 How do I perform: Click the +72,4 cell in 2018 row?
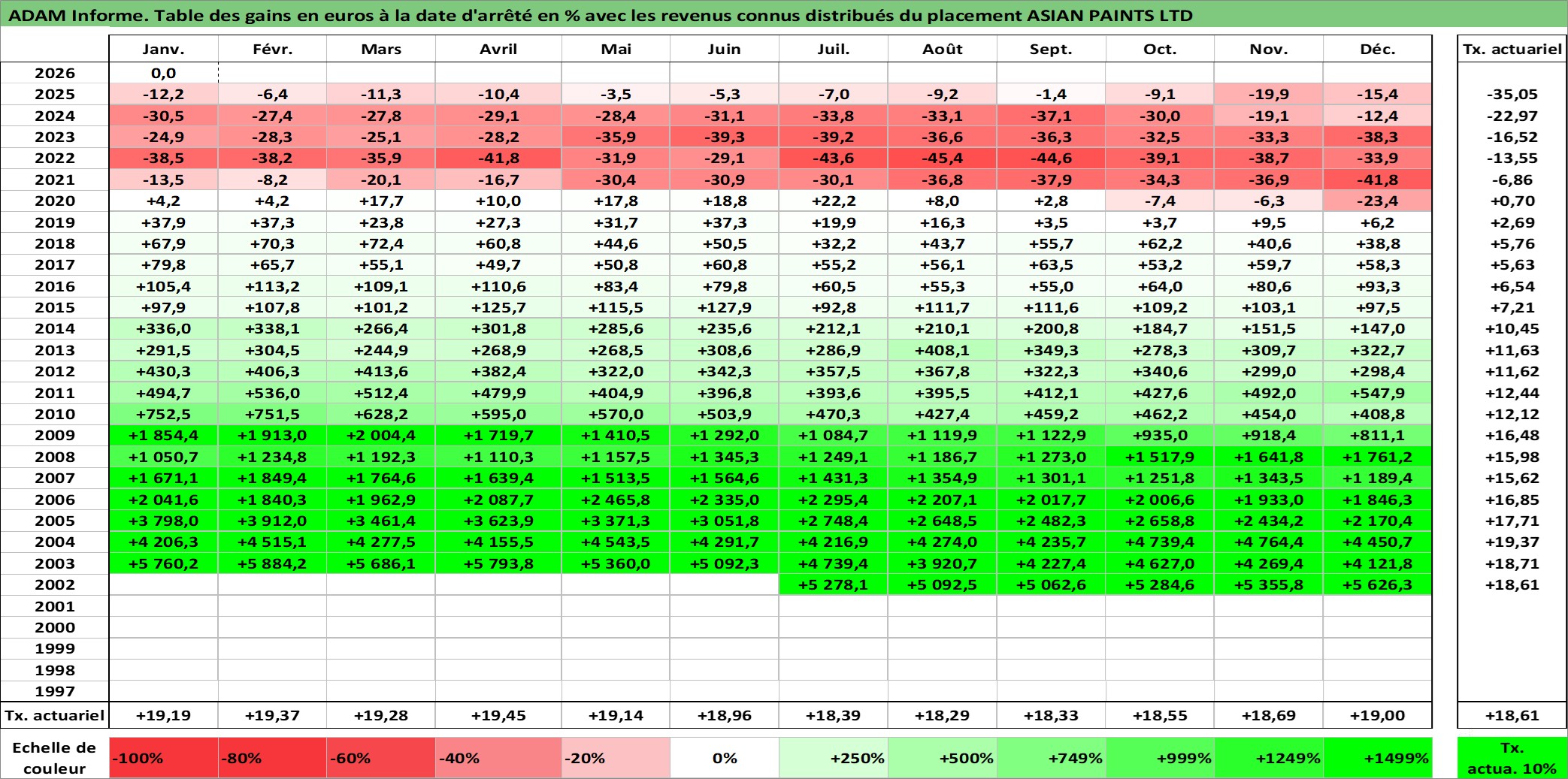point(381,243)
